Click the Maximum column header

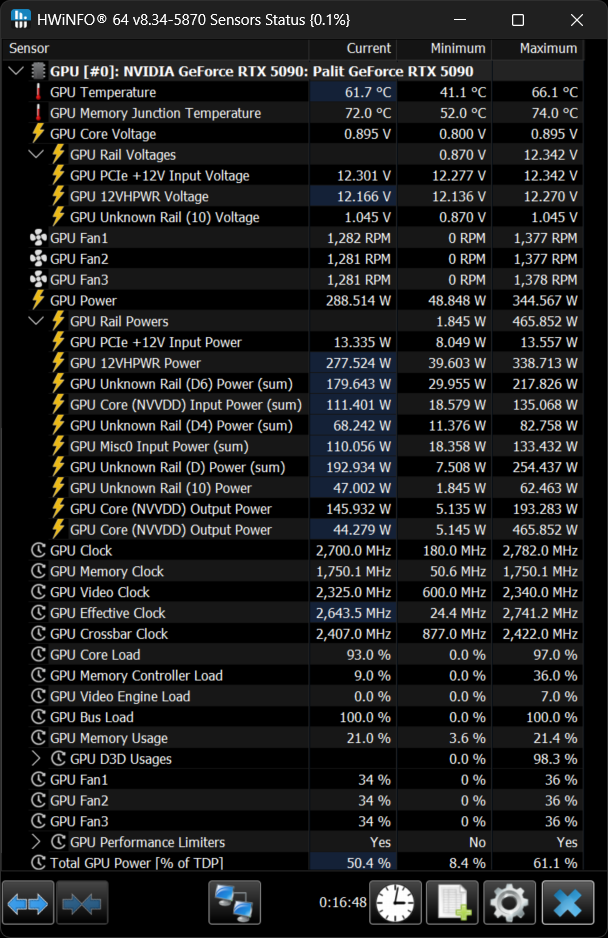(x=537, y=48)
